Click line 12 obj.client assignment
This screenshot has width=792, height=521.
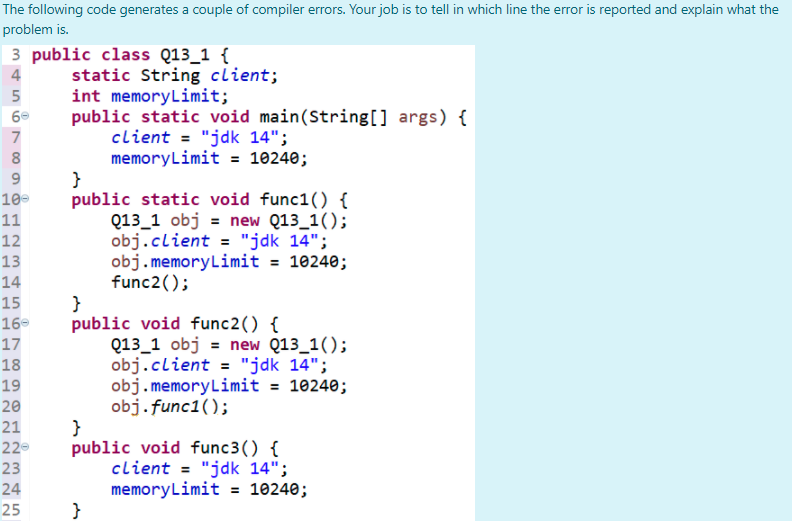(219, 241)
